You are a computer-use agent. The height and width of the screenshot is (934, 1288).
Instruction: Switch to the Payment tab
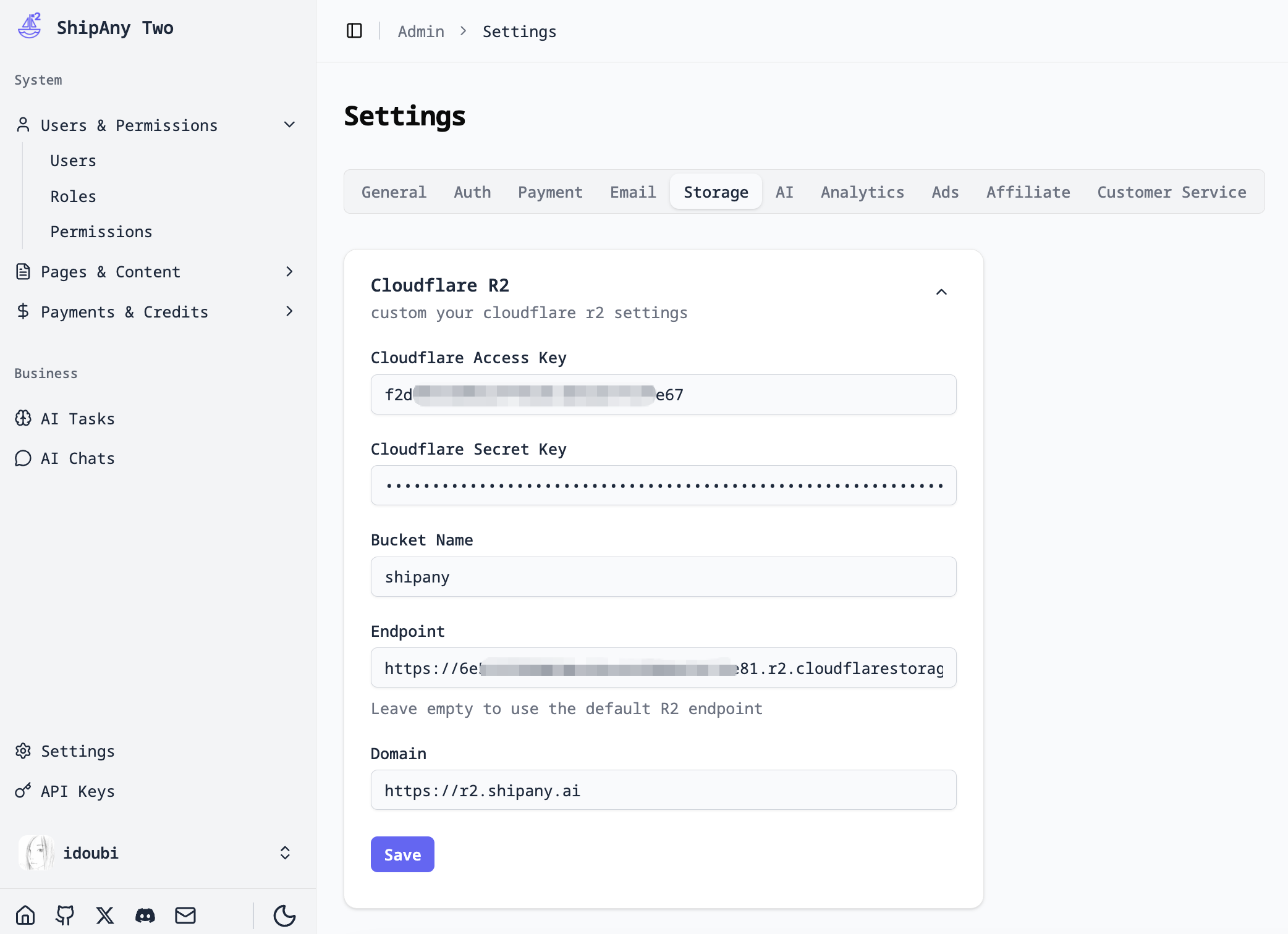click(550, 192)
